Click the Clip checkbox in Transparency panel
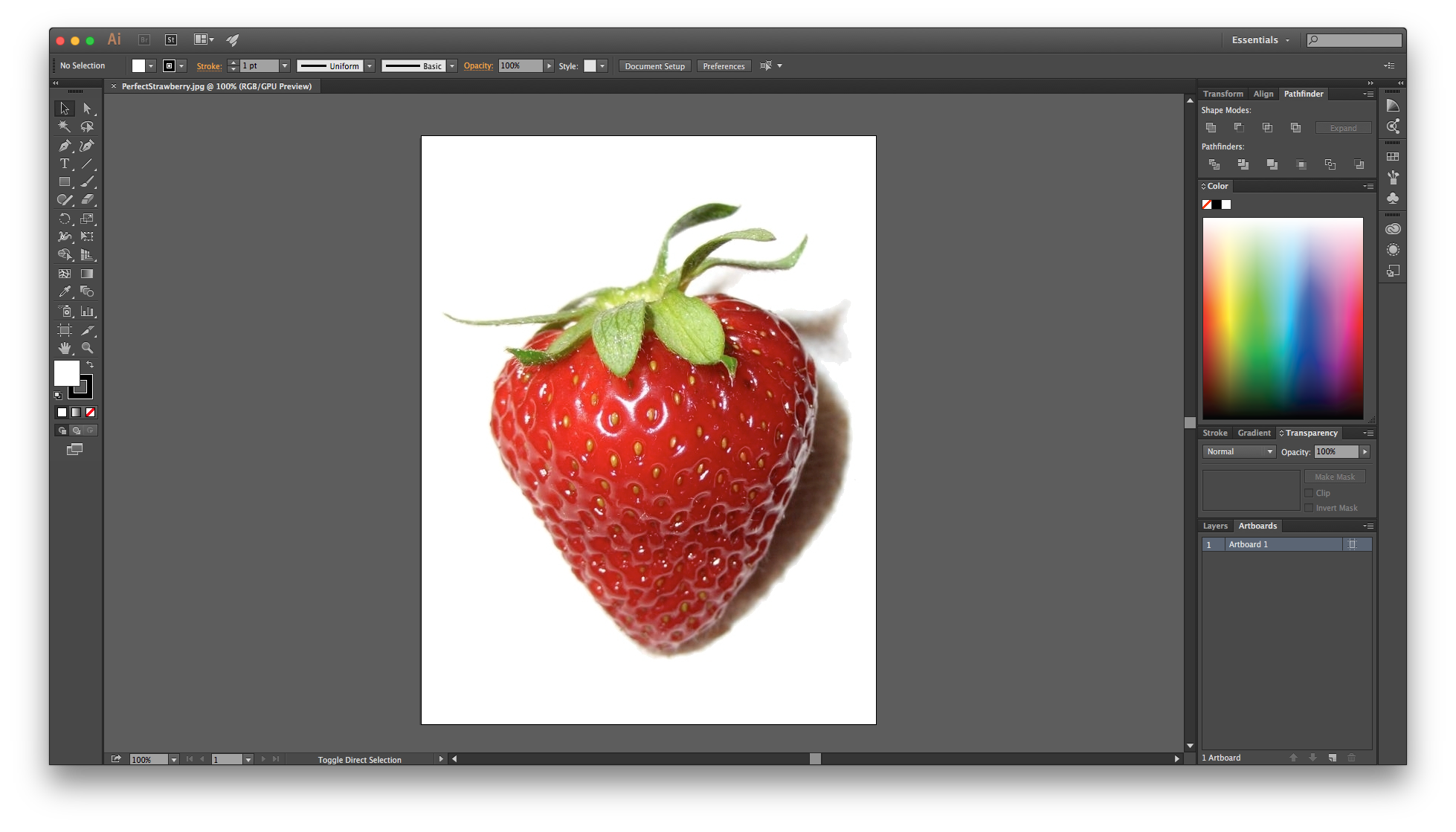 [x=1308, y=493]
